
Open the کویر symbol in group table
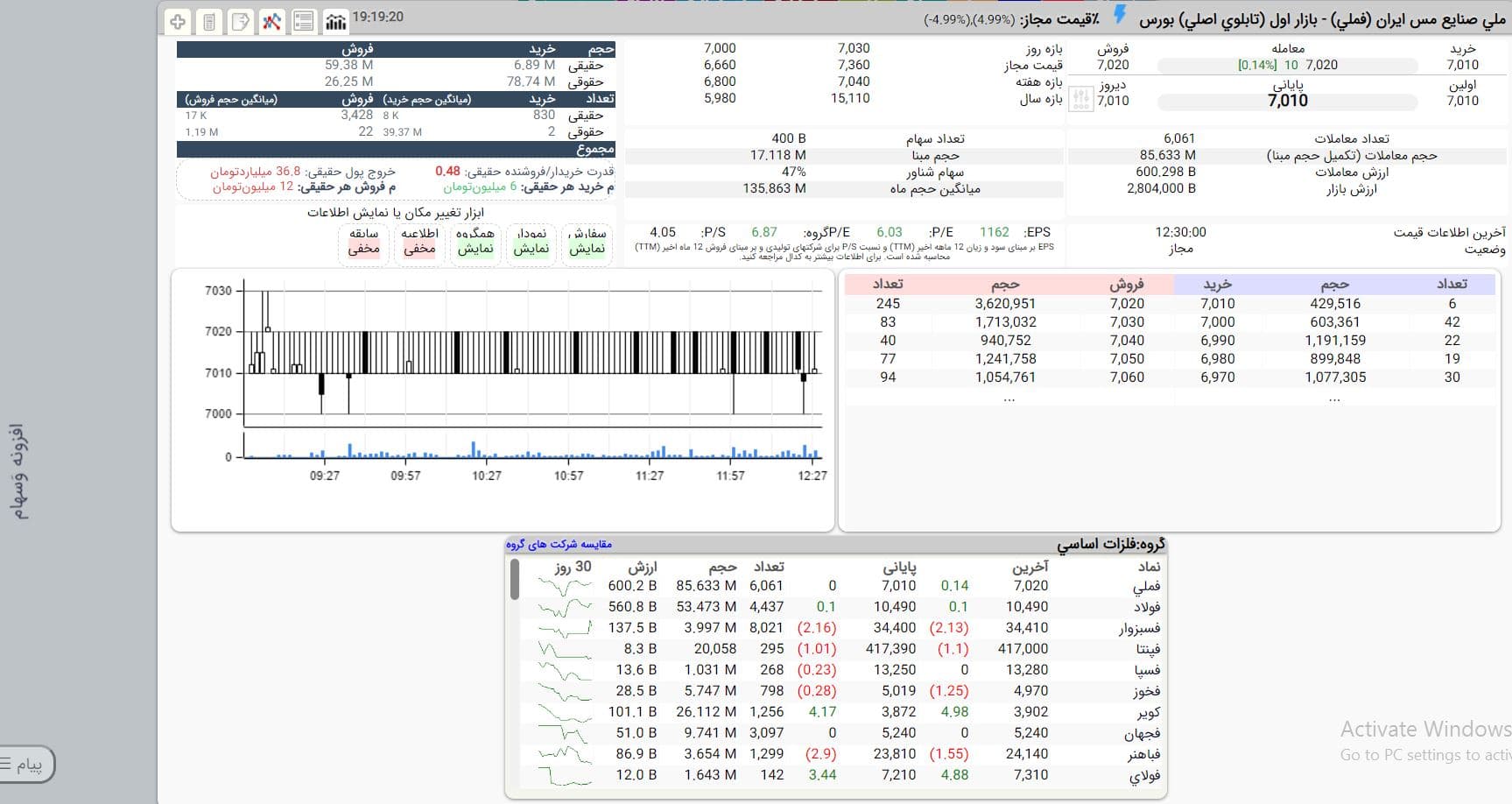click(x=1149, y=712)
